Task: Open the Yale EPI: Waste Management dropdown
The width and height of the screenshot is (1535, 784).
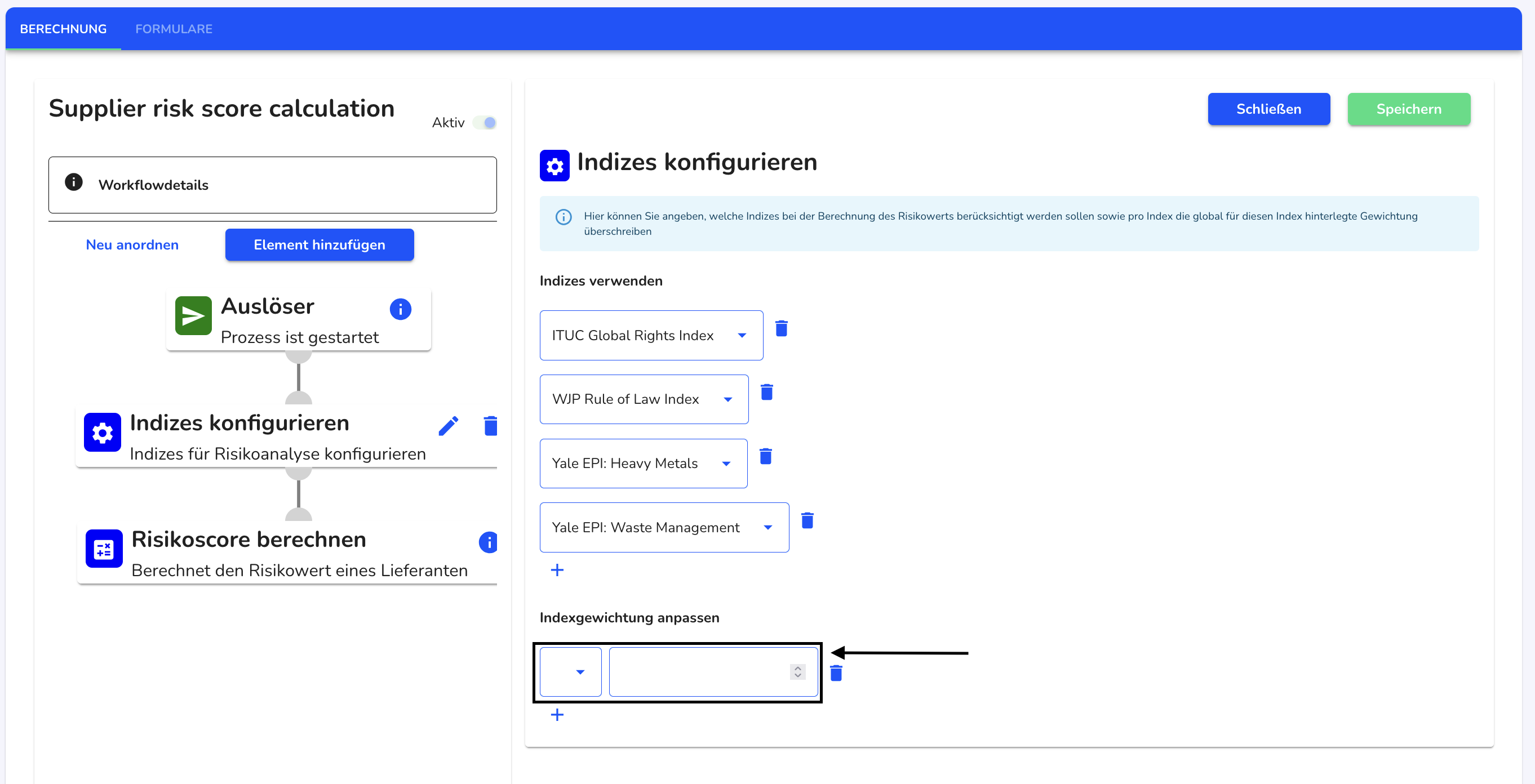Action: point(664,527)
